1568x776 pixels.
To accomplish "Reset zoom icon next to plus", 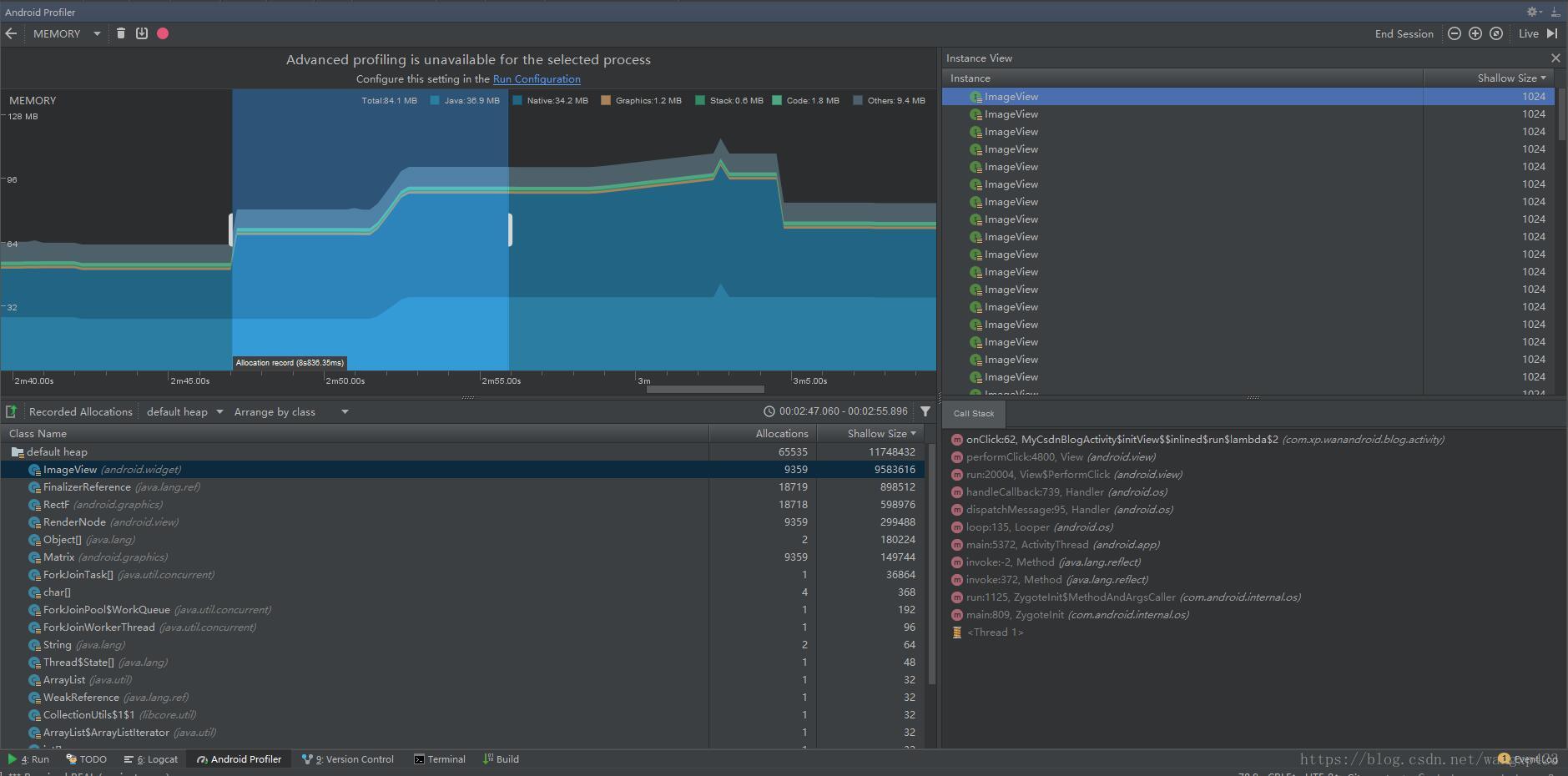I will pos(1496,33).
